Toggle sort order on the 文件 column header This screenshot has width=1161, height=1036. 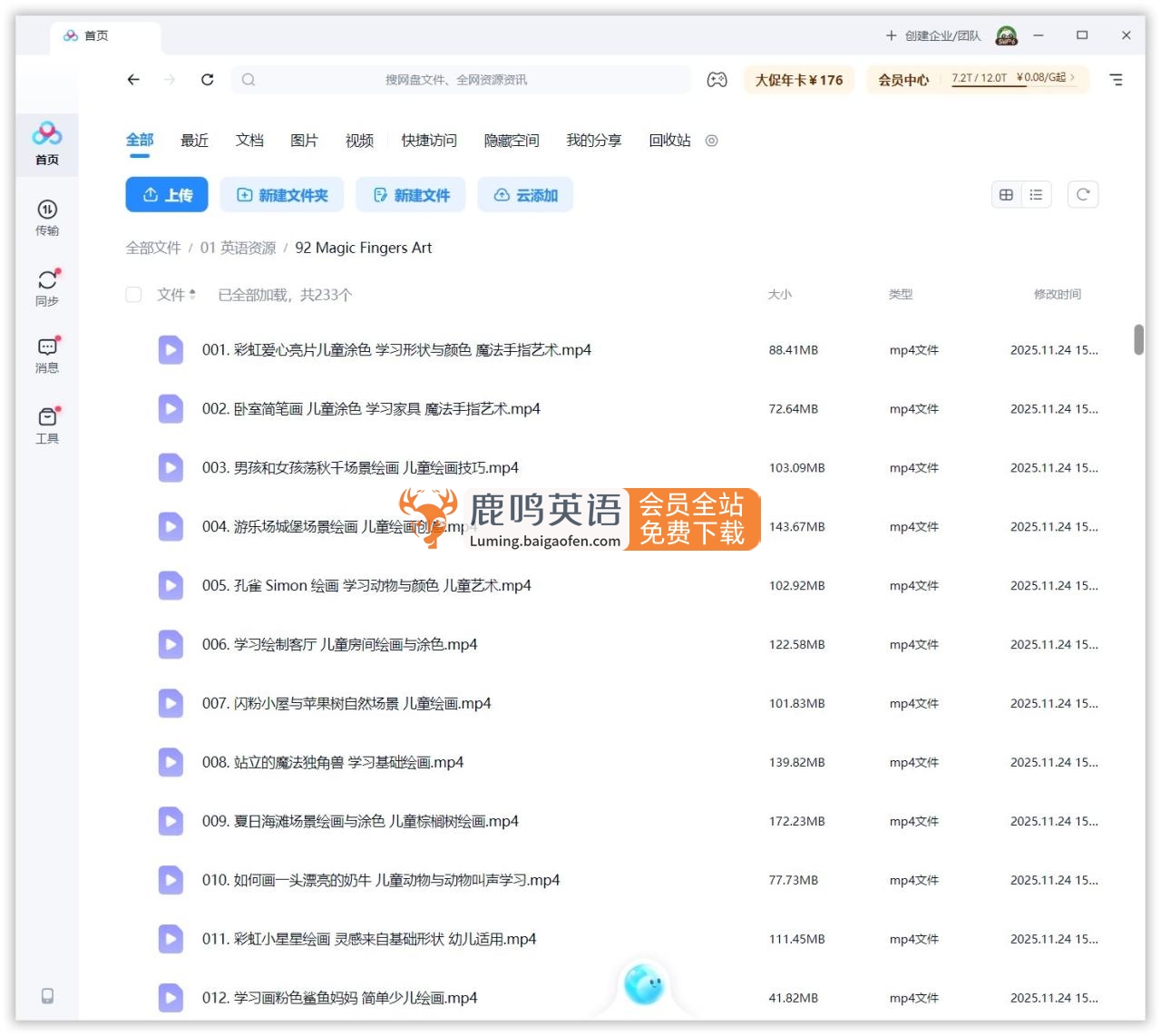pos(171,295)
